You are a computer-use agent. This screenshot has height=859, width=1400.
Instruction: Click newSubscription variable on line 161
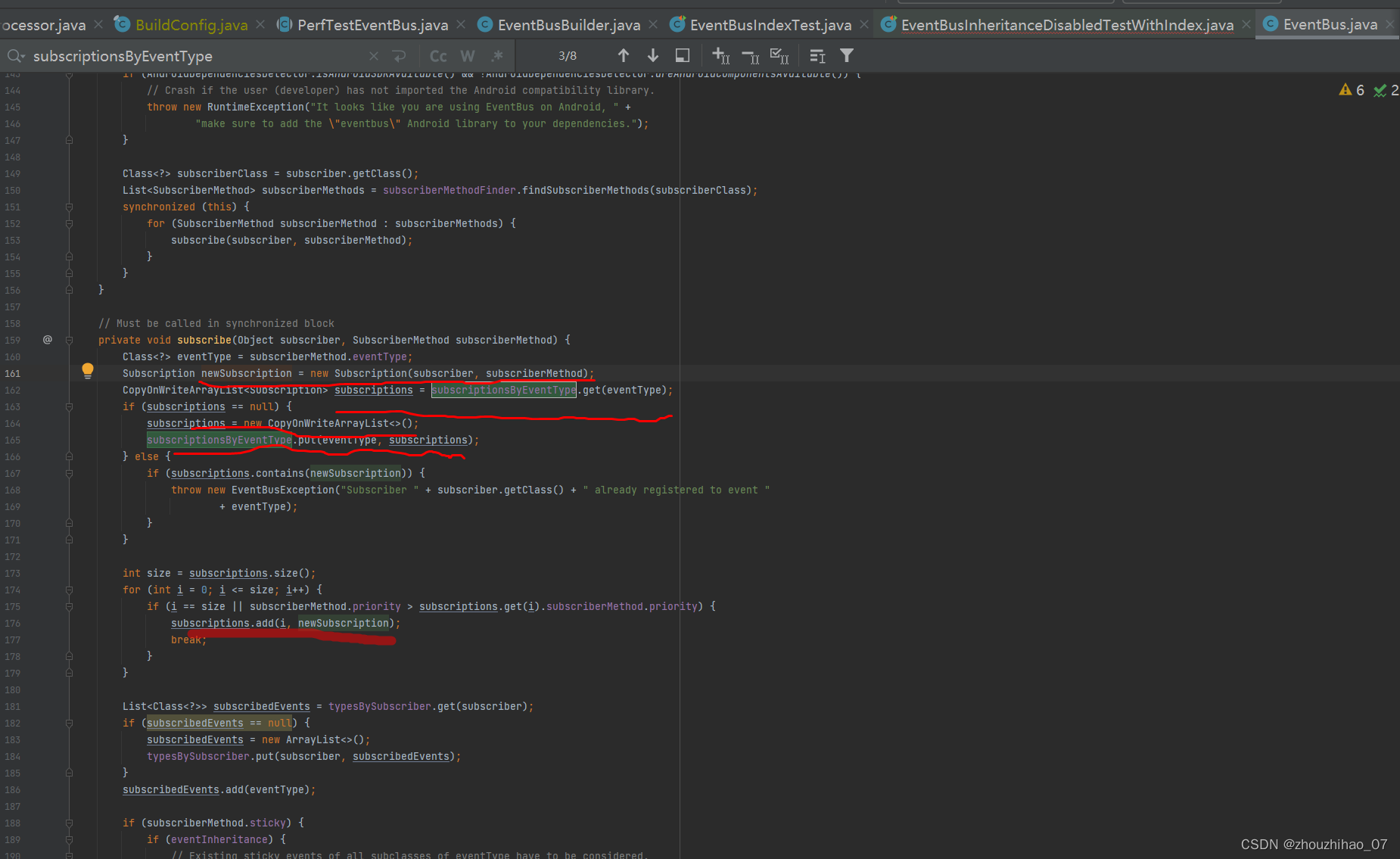[247, 373]
